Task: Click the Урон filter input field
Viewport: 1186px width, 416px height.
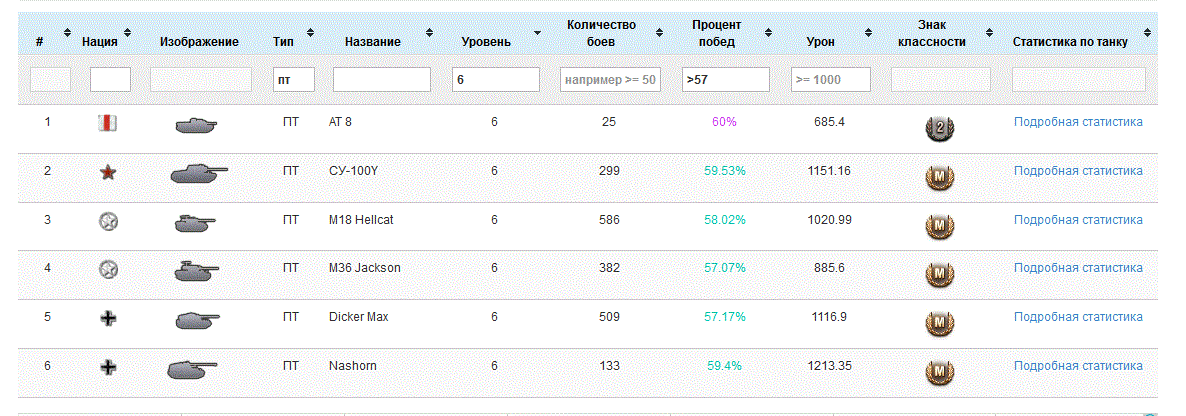Action: pyautogui.click(x=830, y=79)
